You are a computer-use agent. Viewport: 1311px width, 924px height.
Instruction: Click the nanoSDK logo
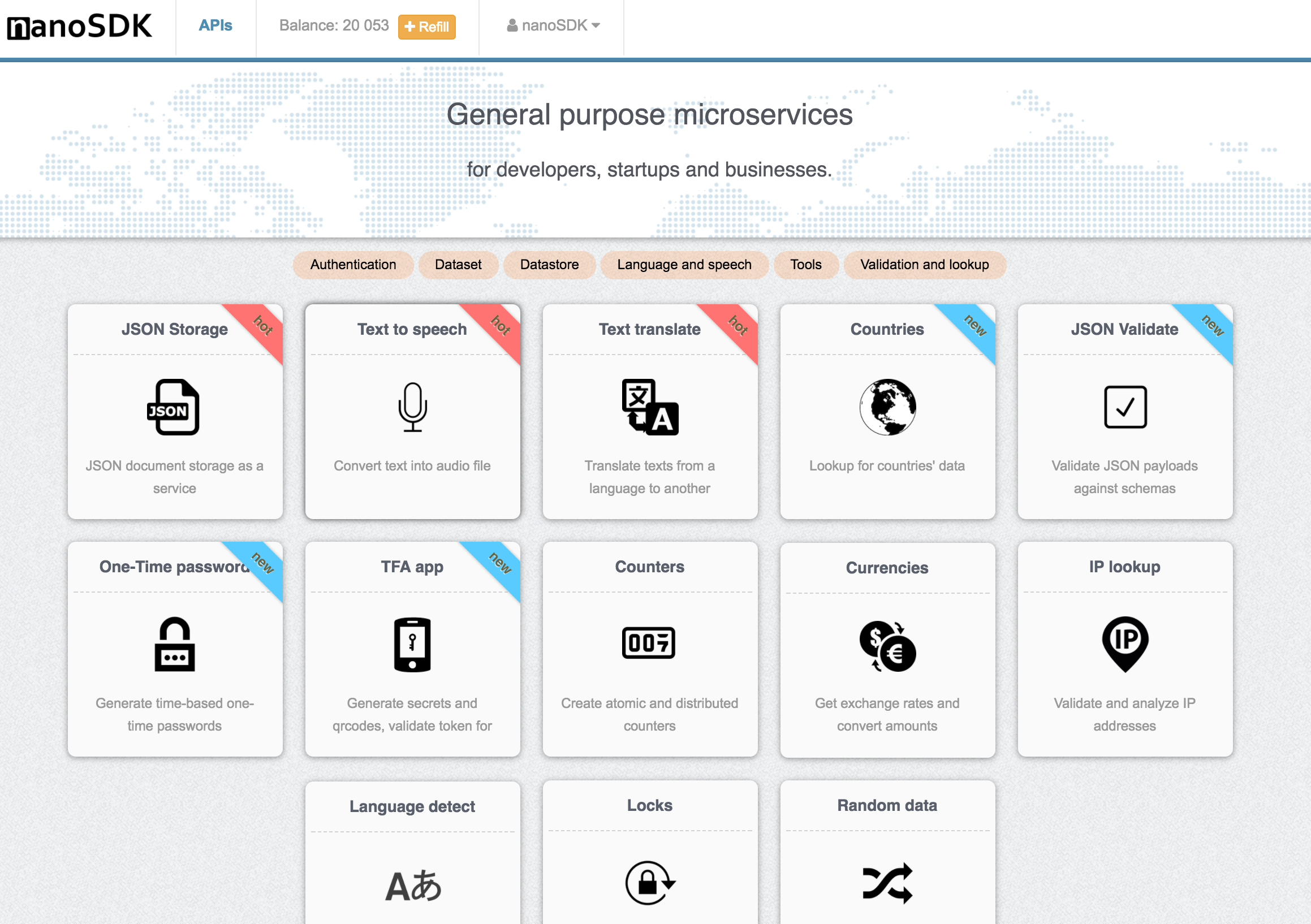click(x=80, y=27)
